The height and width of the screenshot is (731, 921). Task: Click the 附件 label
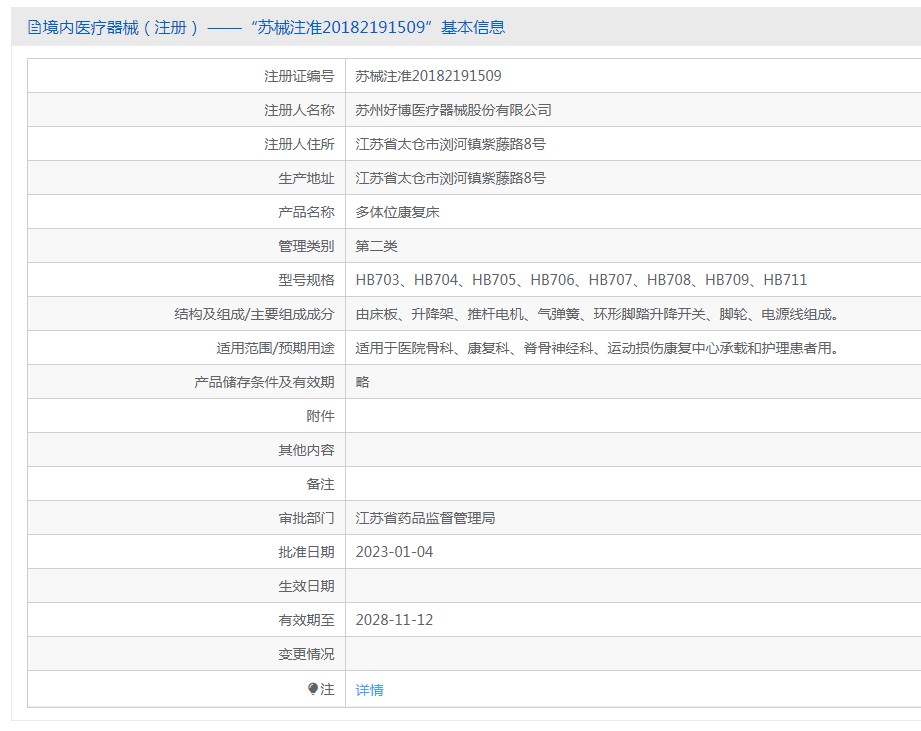(x=320, y=416)
